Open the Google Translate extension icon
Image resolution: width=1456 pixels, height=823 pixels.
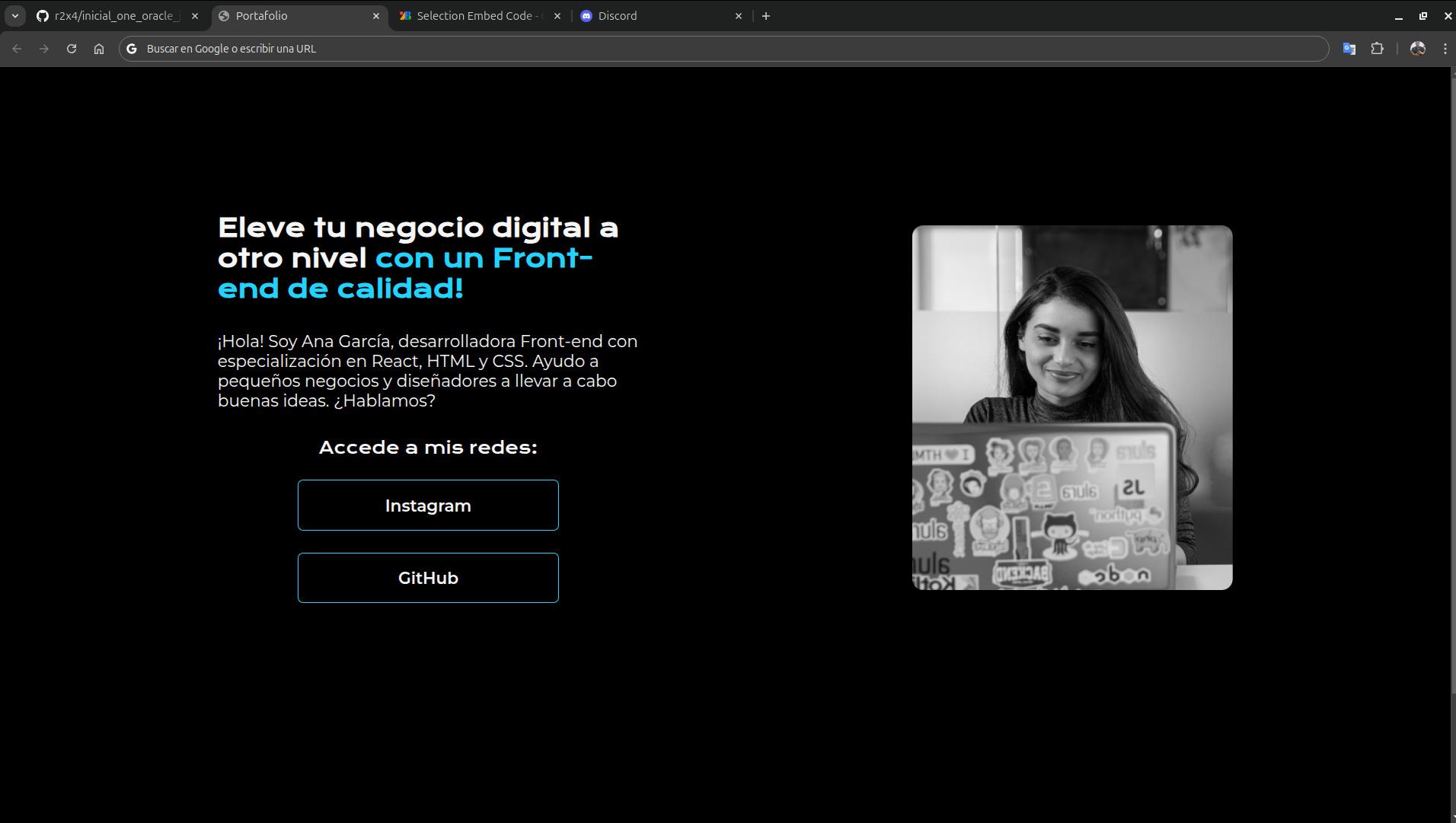pyautogui.click(x=1349, y=49)
